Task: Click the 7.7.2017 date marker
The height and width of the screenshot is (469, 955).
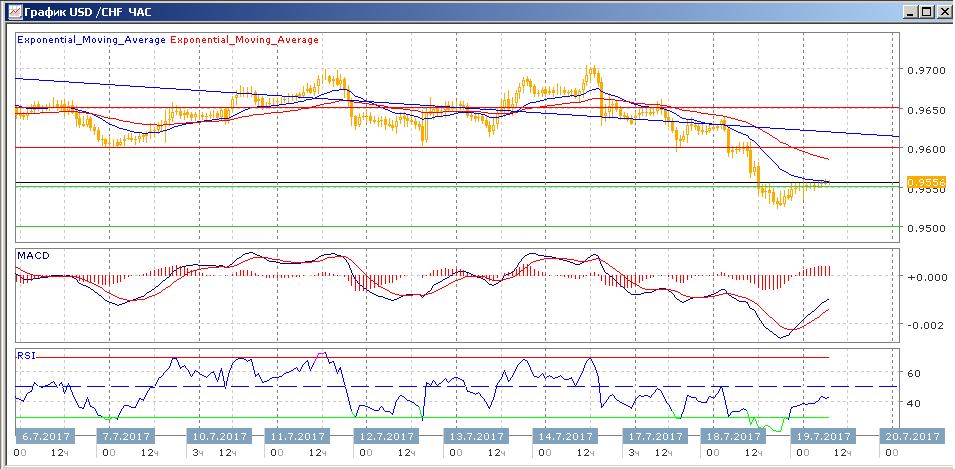Action: 125,437
